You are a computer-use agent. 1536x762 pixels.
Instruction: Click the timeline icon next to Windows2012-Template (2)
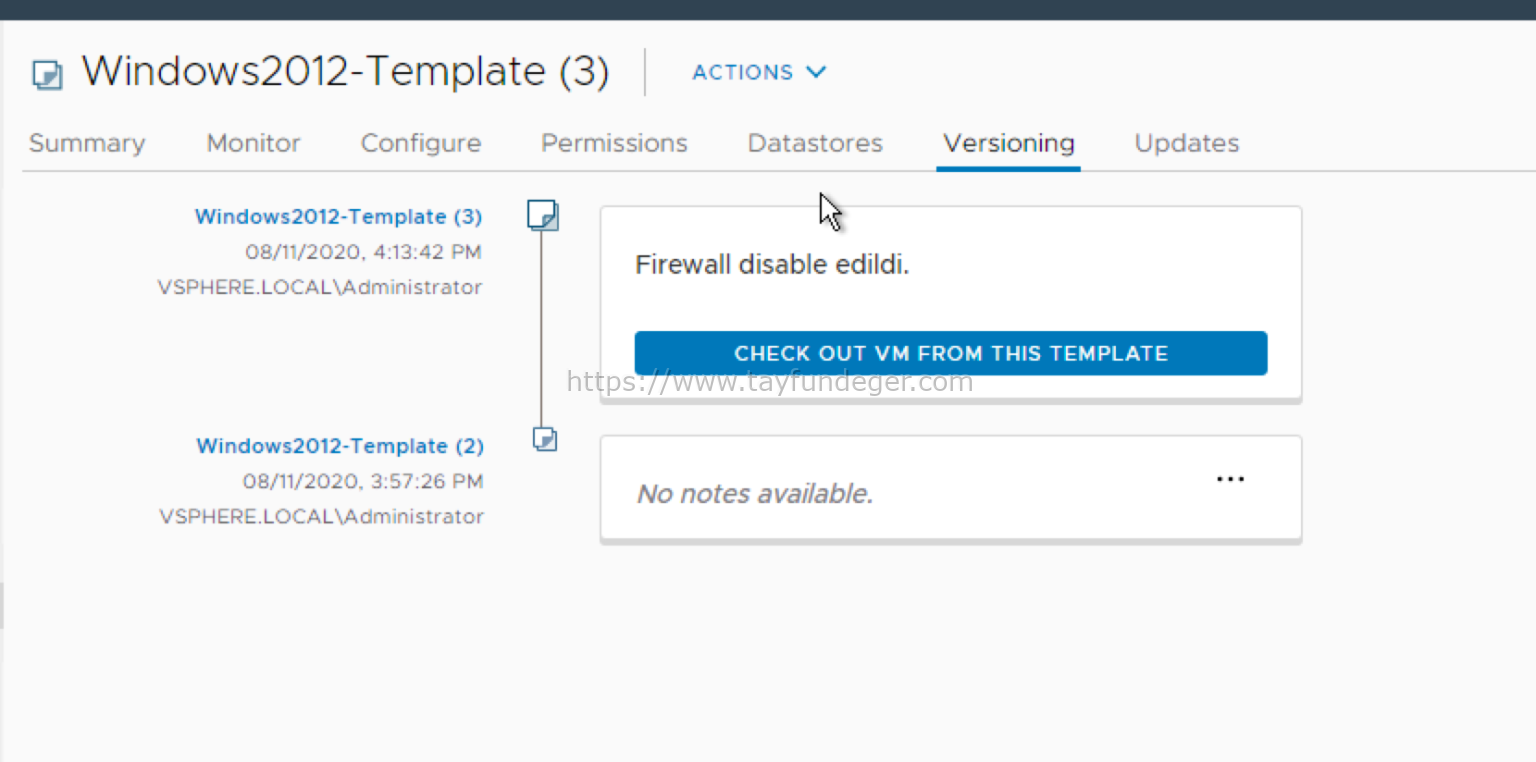click(544, 439)
